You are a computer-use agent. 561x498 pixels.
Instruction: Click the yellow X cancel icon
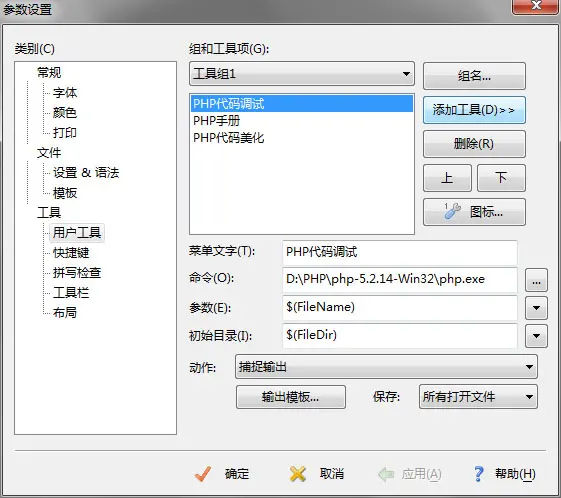pos(298,474)
